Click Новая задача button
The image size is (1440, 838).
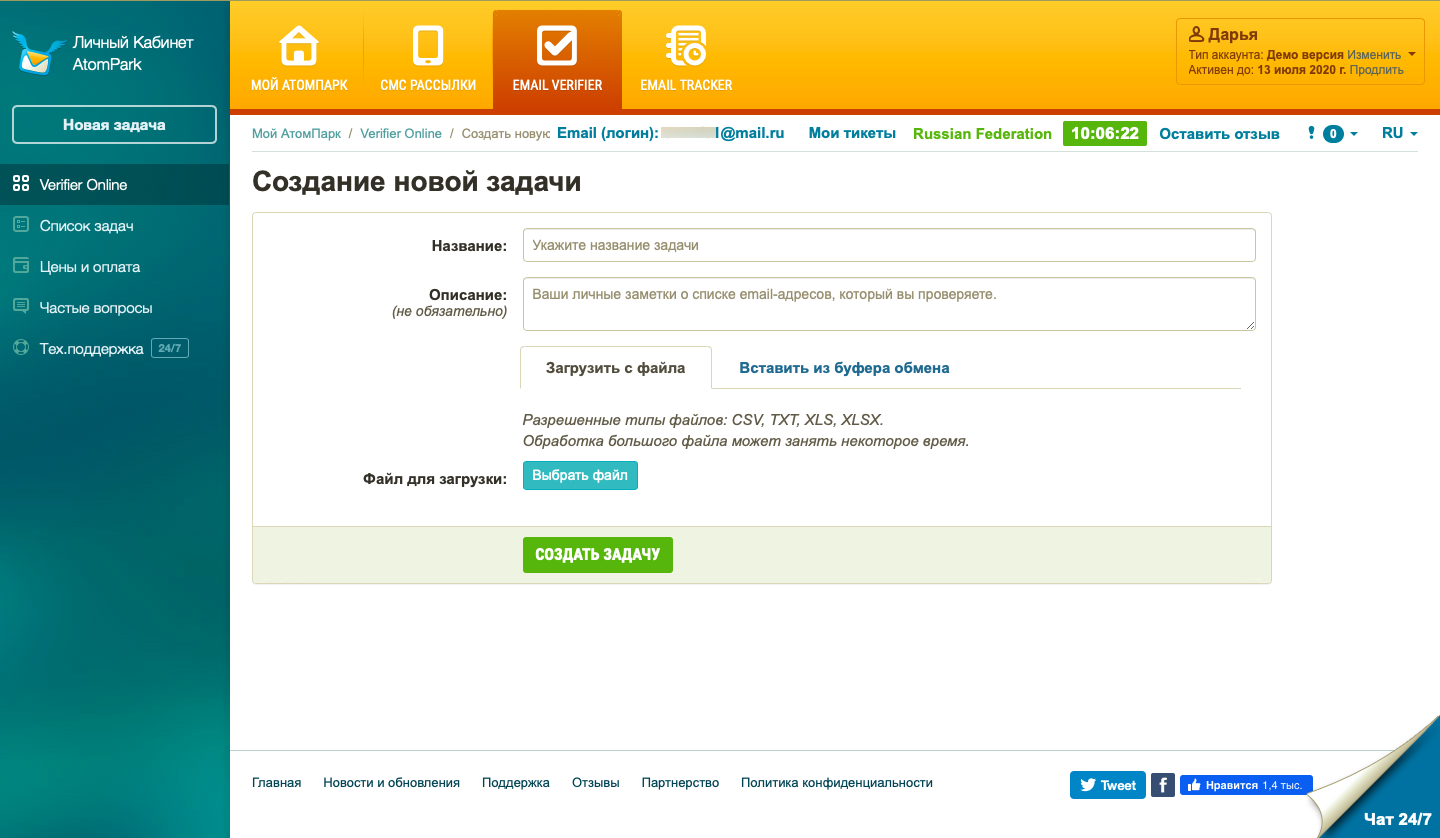(114, 125)
